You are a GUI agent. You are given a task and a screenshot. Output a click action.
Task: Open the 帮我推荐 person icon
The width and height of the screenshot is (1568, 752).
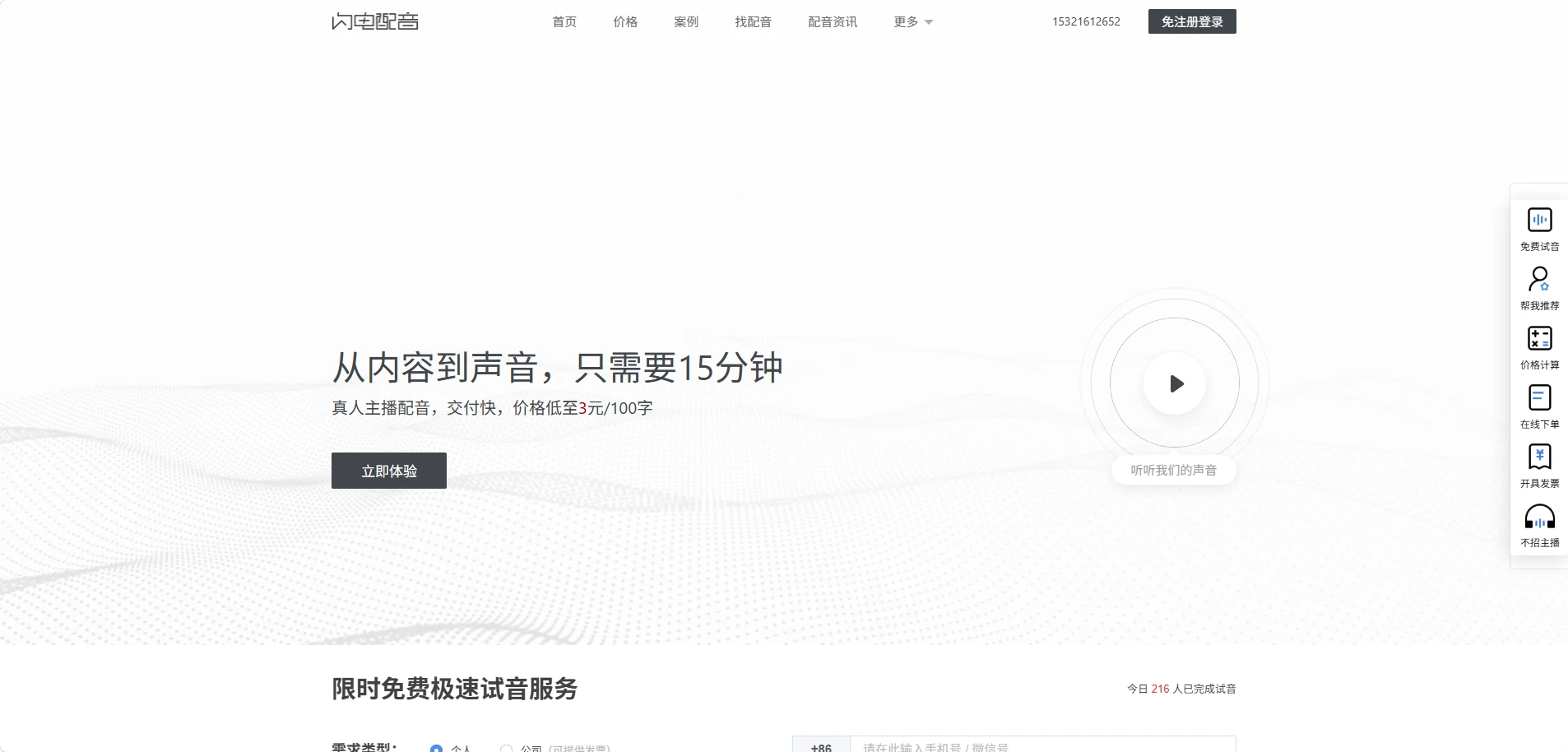[x=1539, y=280]
